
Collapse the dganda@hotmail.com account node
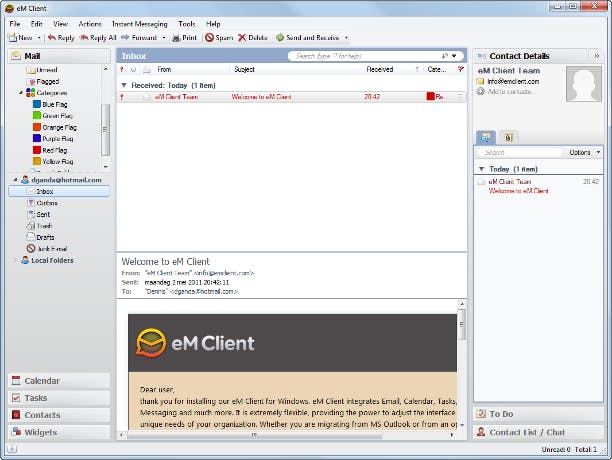(16, 180)
